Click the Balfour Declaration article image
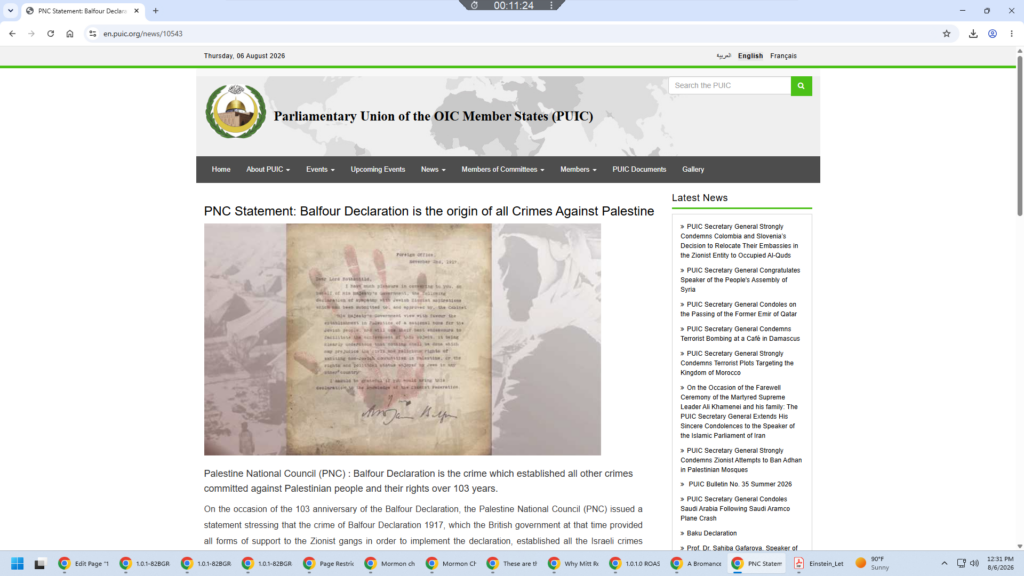Image resolution: width=1024 pixels, height=576 pixels. [402, 340]
